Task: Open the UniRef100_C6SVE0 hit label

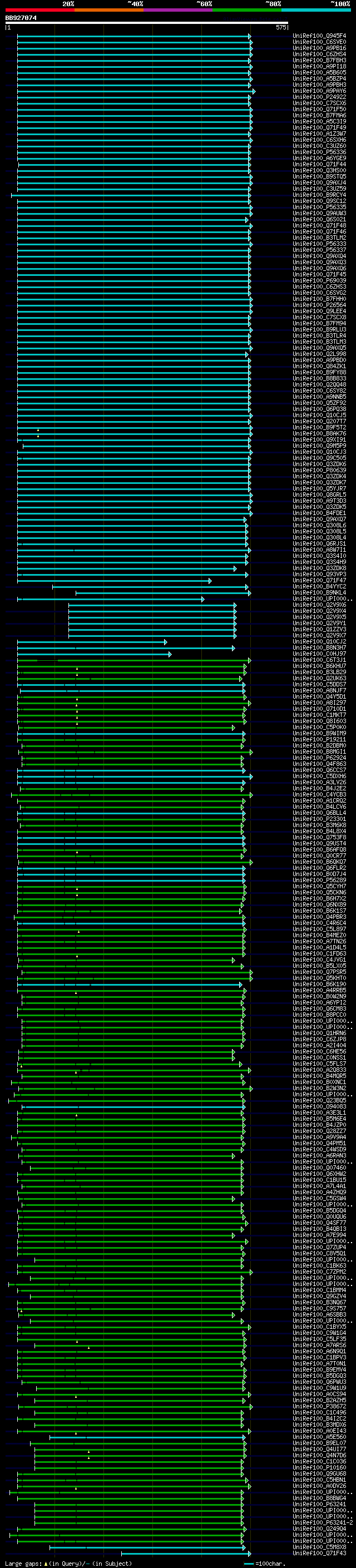Action: pyautogui.click(x=319, y=42)
